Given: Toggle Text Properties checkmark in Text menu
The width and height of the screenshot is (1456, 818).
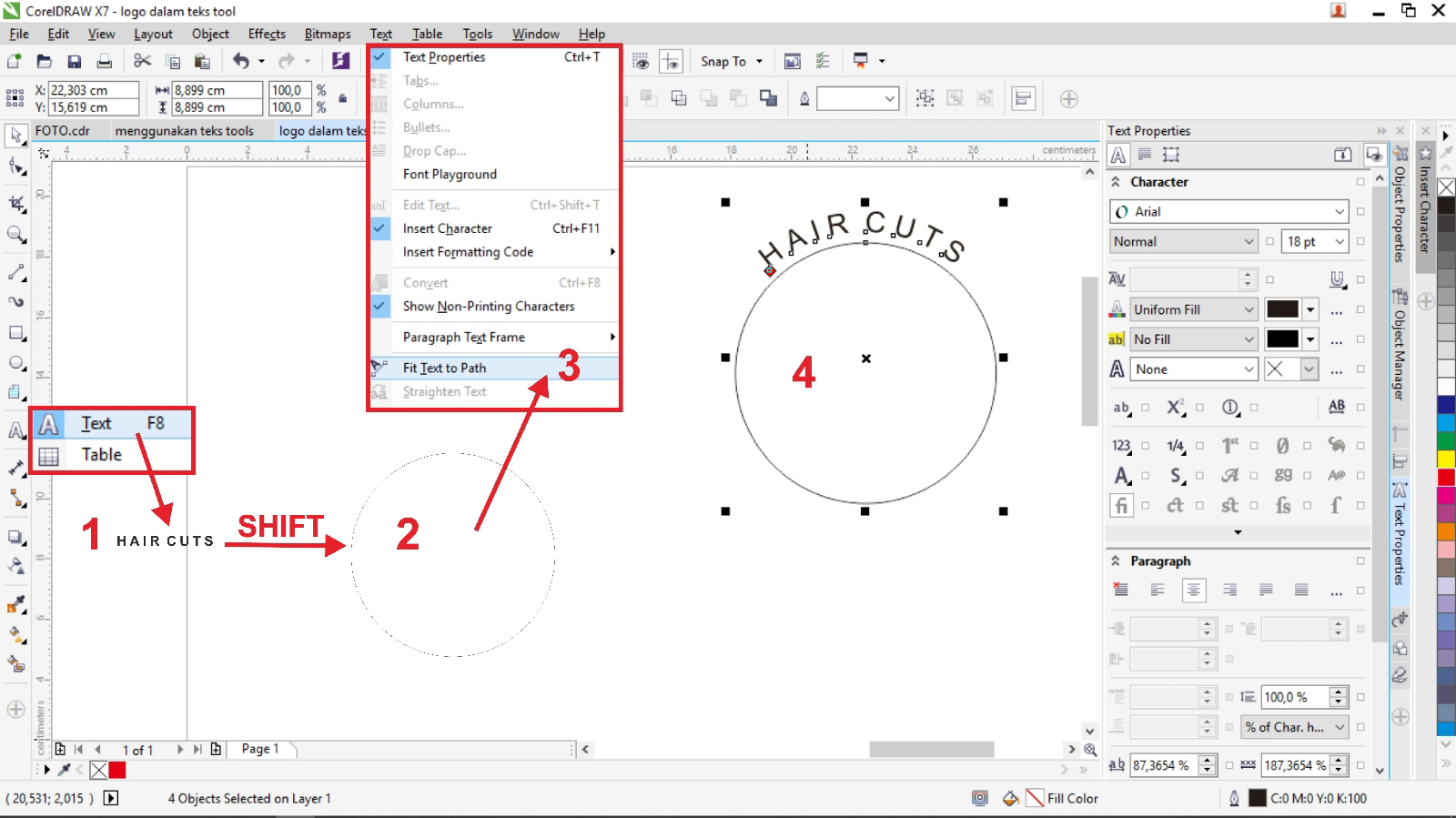Looking at the screenshot, I should click(x=380, y=56).
